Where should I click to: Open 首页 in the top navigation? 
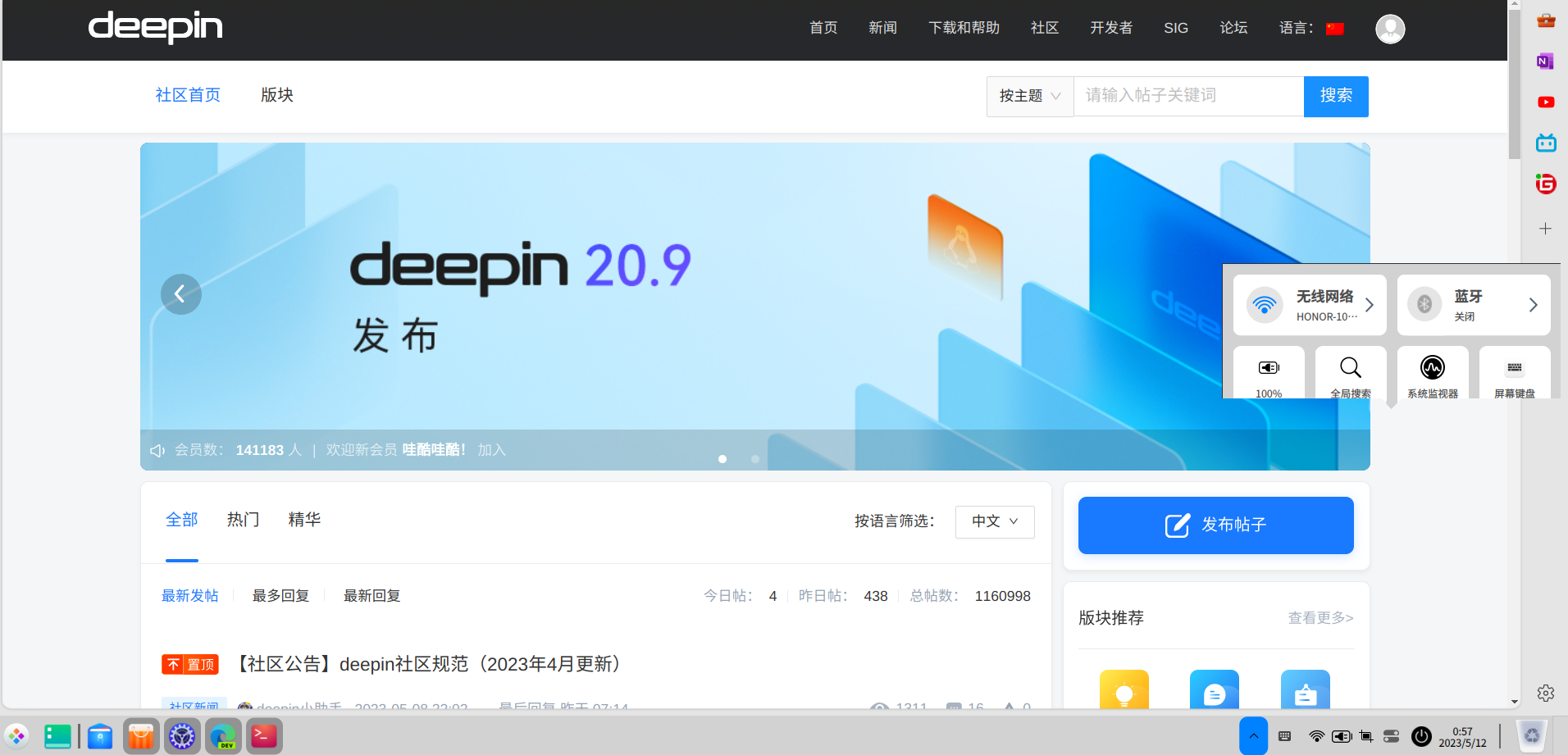tap(823, 28)
